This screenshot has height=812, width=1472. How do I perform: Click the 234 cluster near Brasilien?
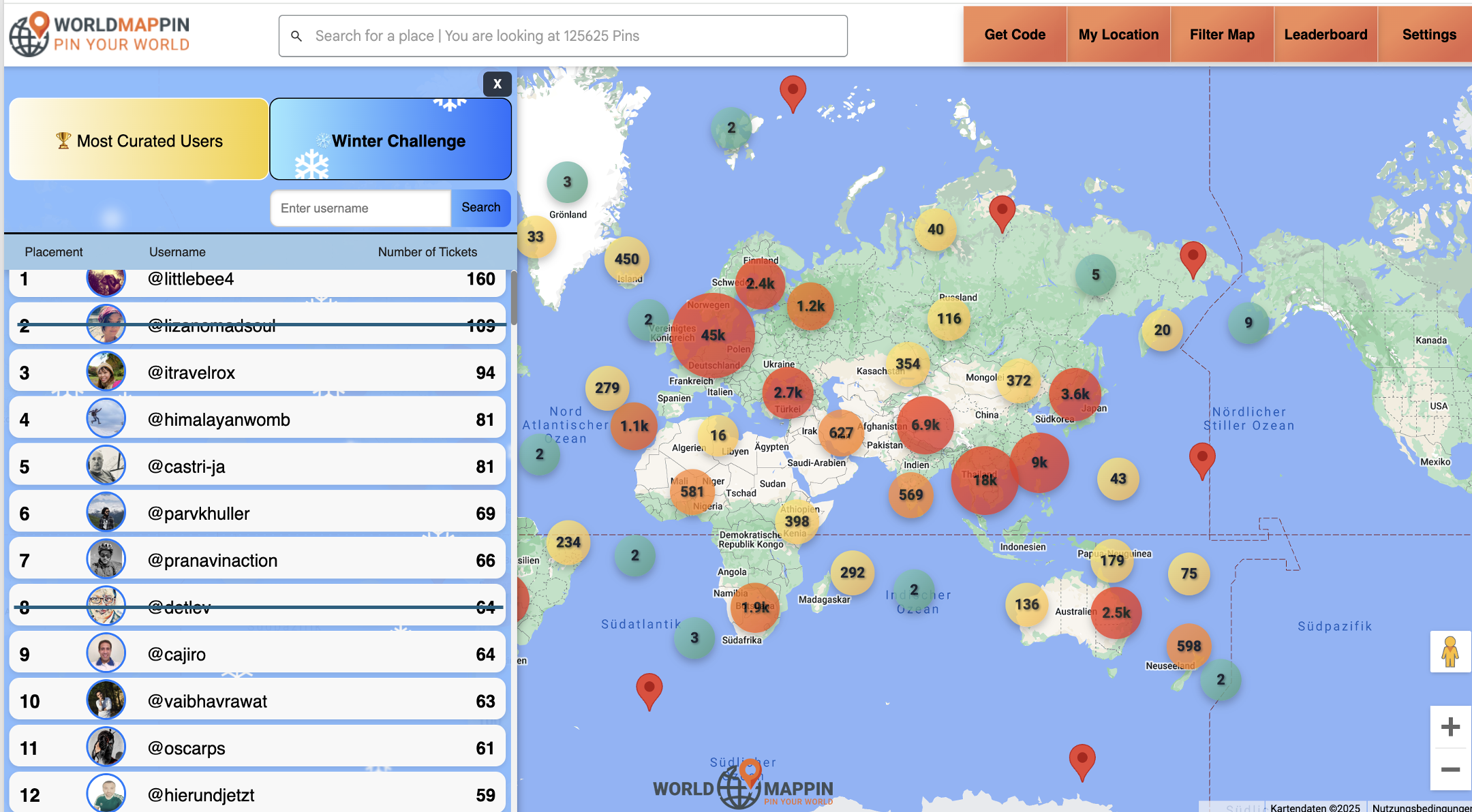click(568, 543)
